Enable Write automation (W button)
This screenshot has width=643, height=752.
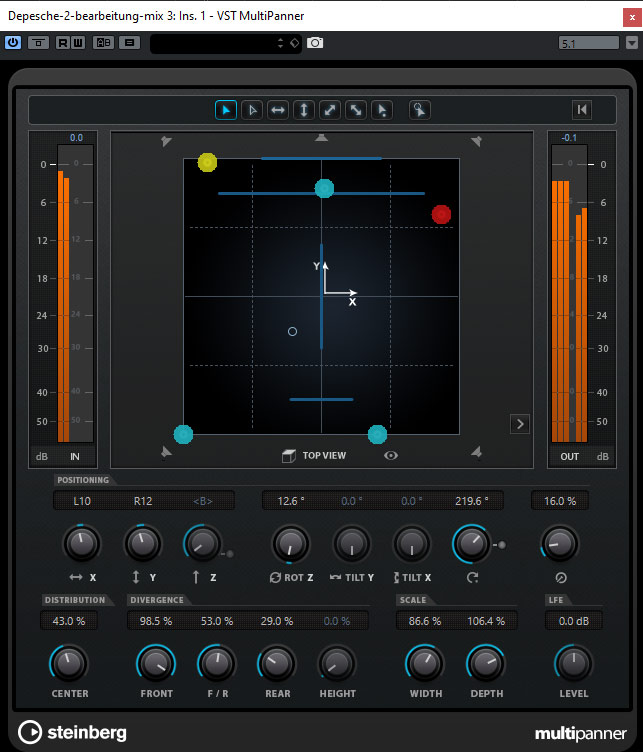point(78,43)
